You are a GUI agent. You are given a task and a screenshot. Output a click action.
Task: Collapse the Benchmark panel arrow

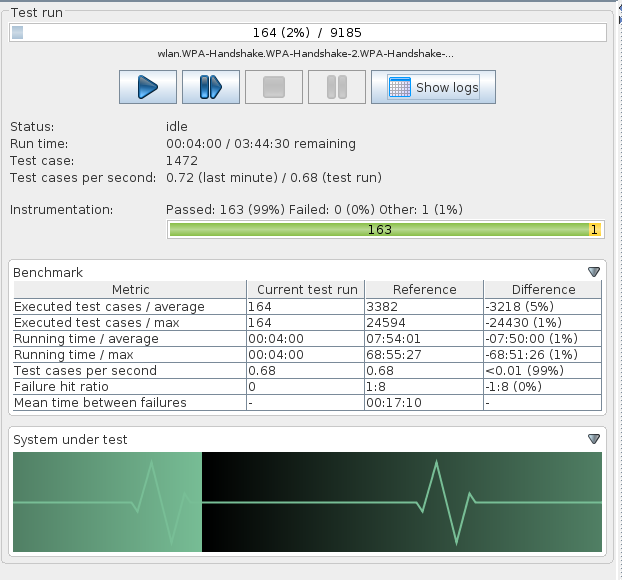coord(593,272)
